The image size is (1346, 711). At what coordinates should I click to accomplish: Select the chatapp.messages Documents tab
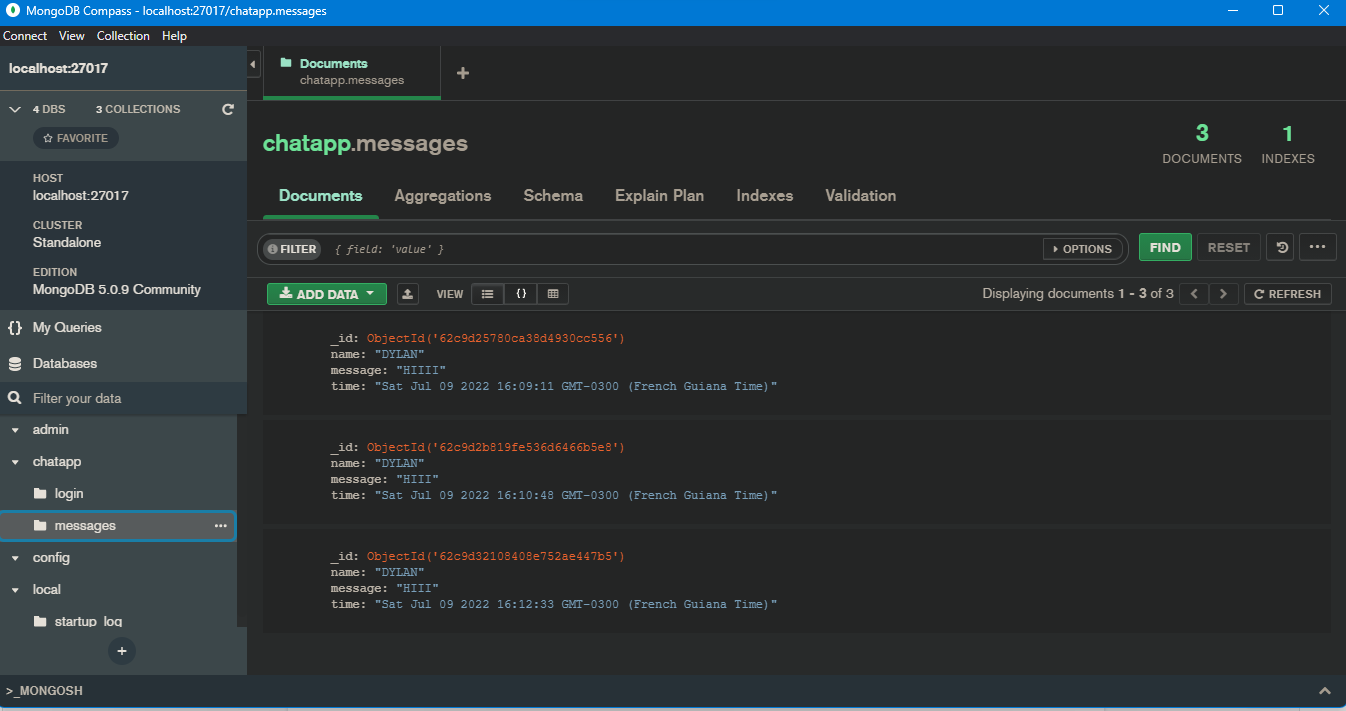click(x=352, y=72)
